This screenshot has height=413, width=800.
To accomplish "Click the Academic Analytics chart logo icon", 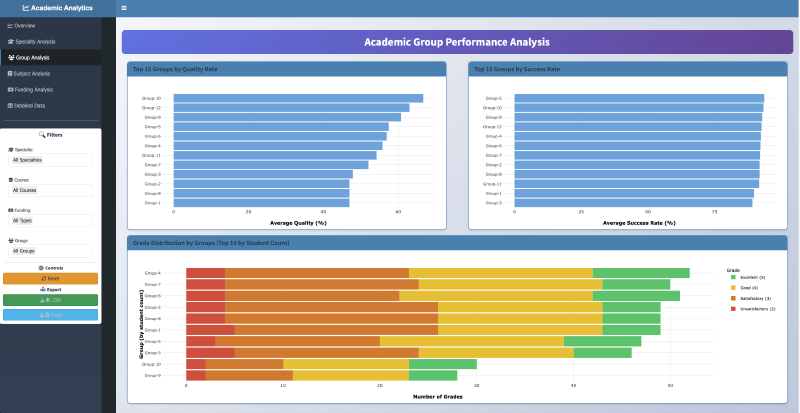I will click(x=26, y=8).
